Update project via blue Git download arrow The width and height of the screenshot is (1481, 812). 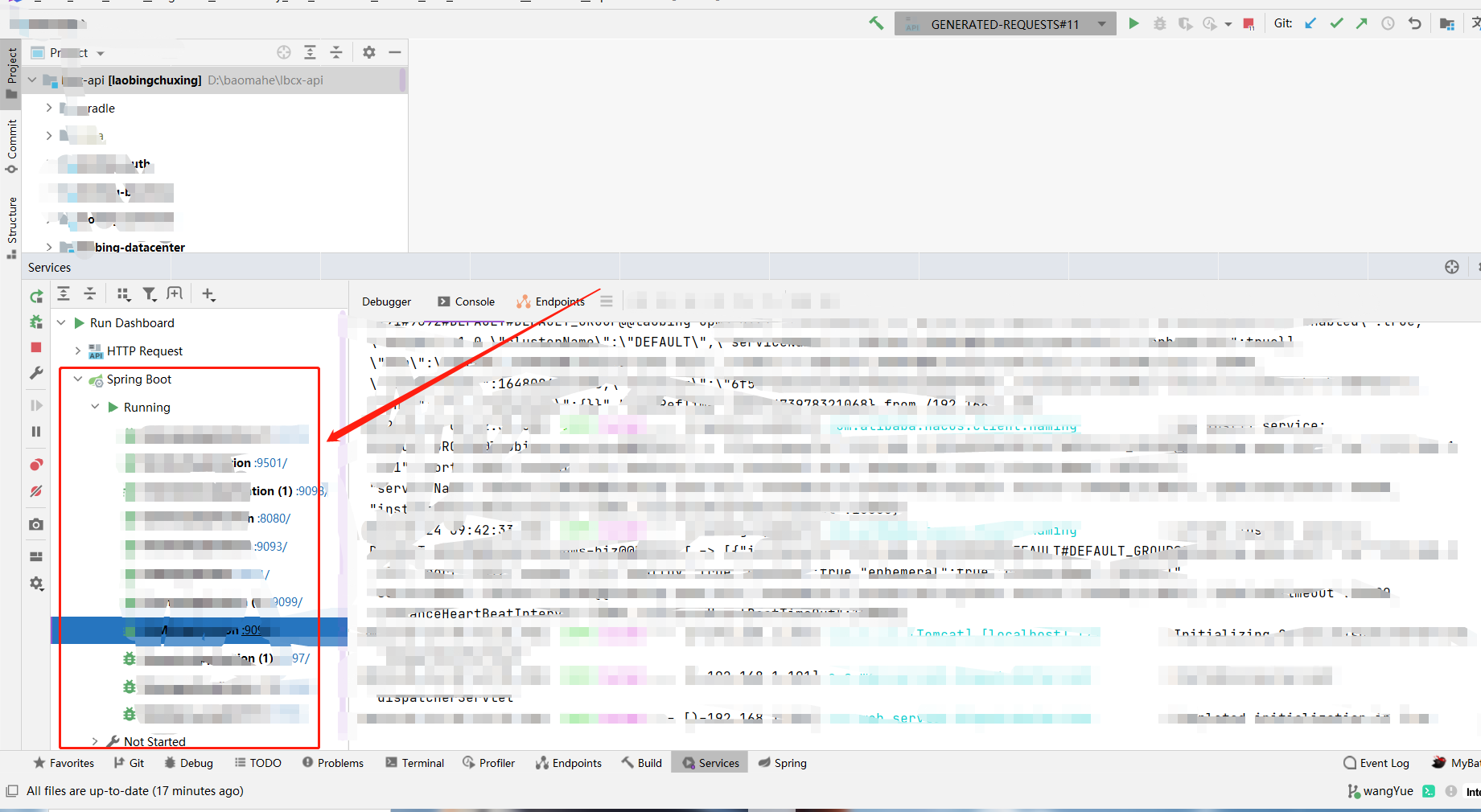click(x=1310, y=23)
